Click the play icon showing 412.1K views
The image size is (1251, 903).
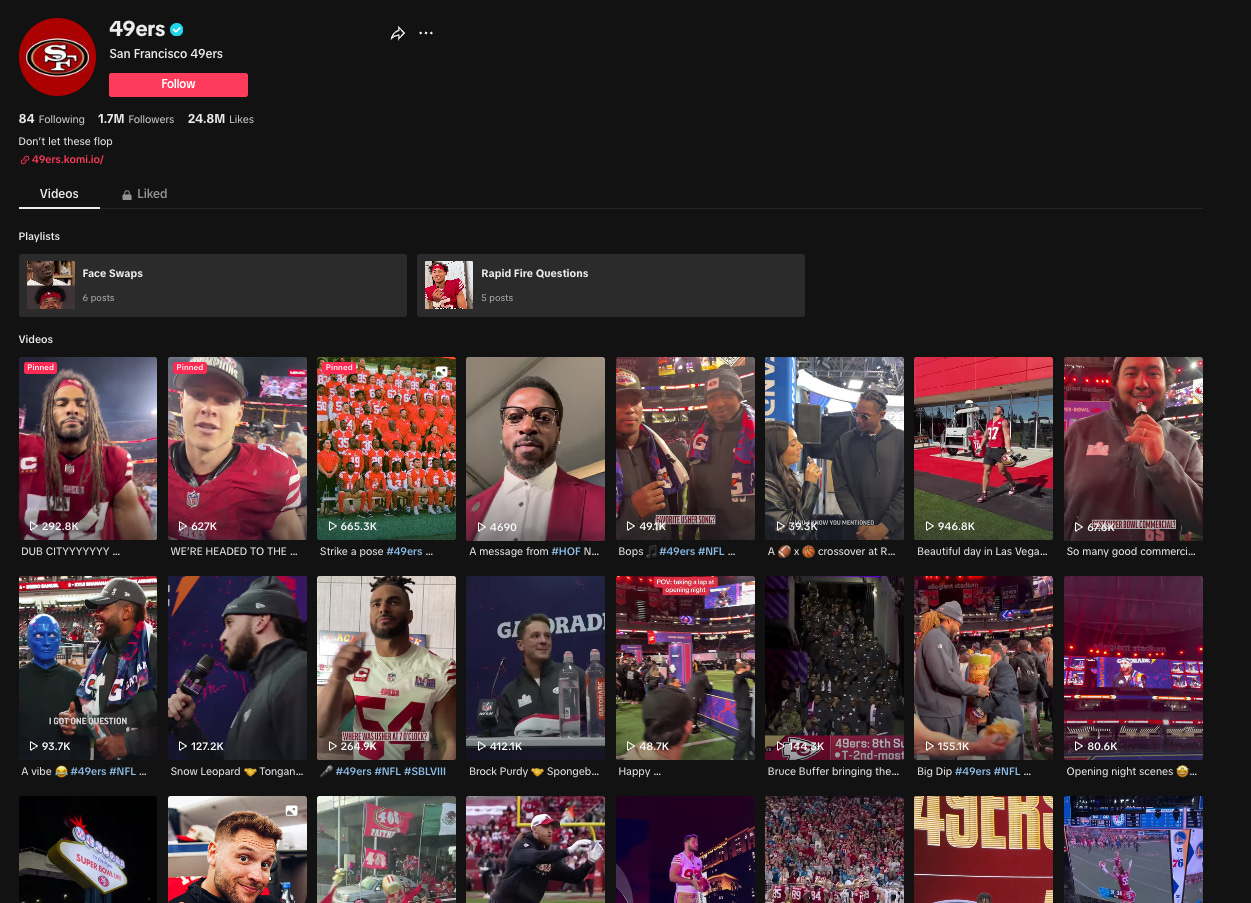tap(482, 746)
